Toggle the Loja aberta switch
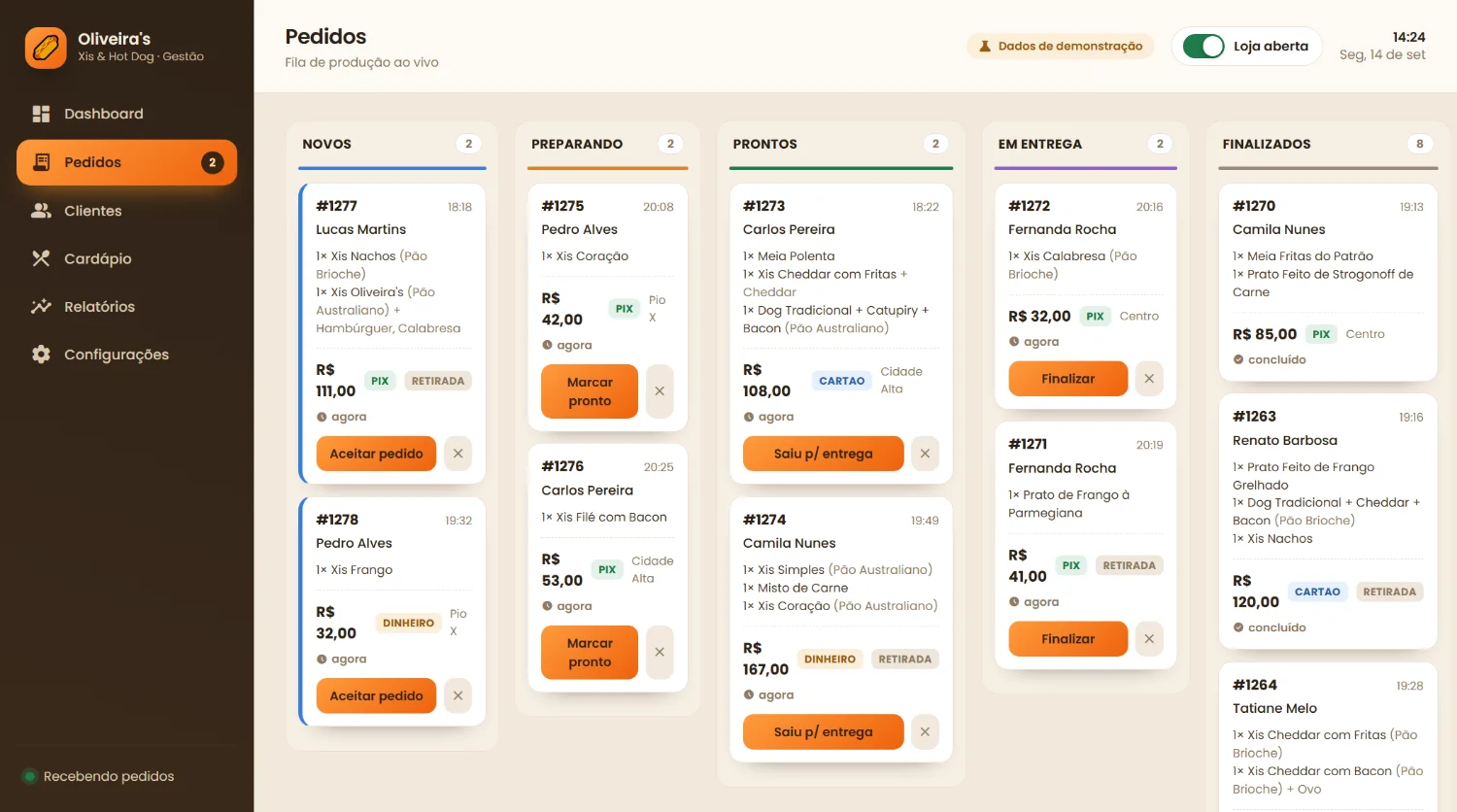This screenshot has width=1457, height=812. point(1203,46)
